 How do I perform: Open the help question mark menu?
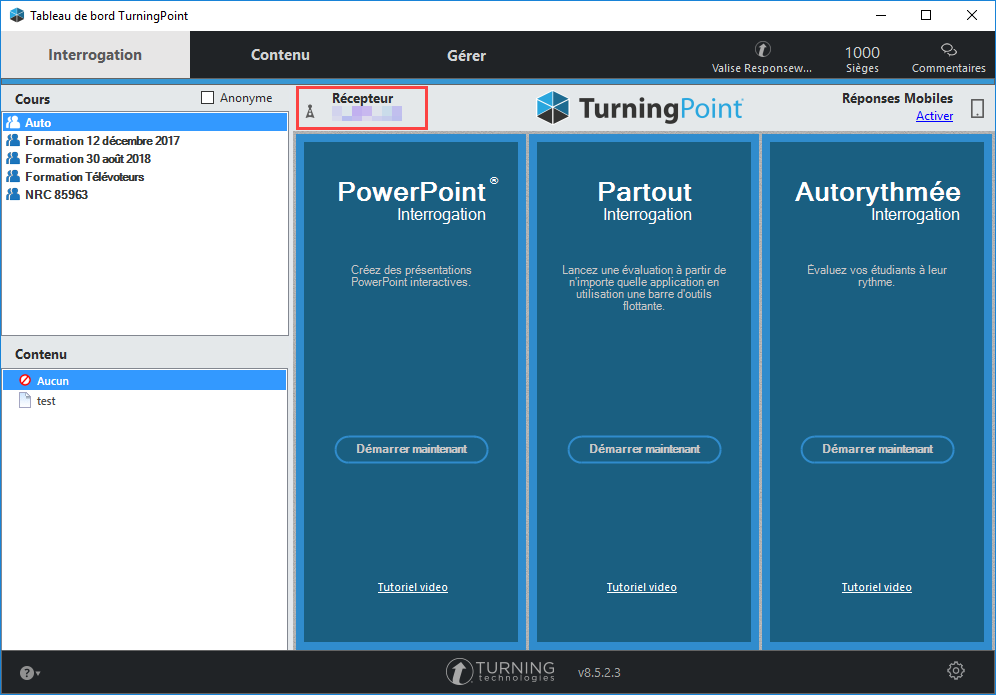coord(29,673)
